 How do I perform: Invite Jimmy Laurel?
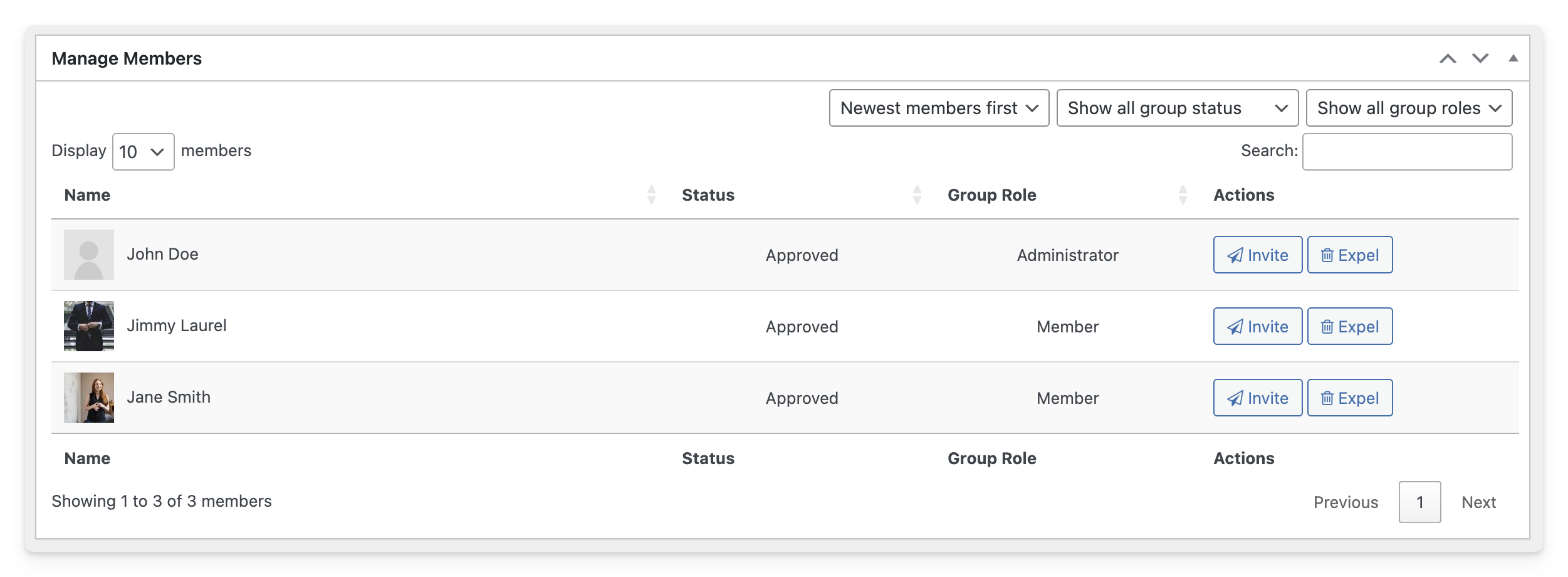point(1257,326)
